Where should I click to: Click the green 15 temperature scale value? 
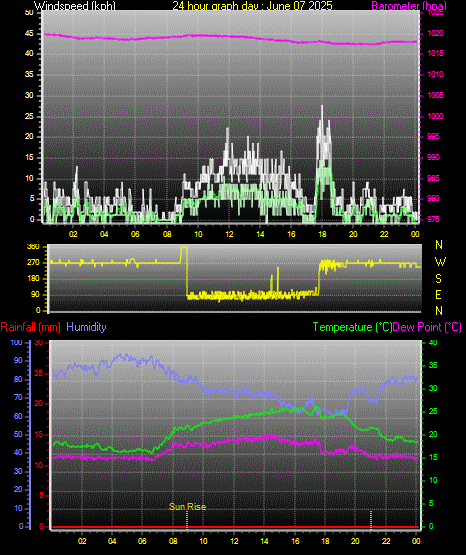click(433, 457)
